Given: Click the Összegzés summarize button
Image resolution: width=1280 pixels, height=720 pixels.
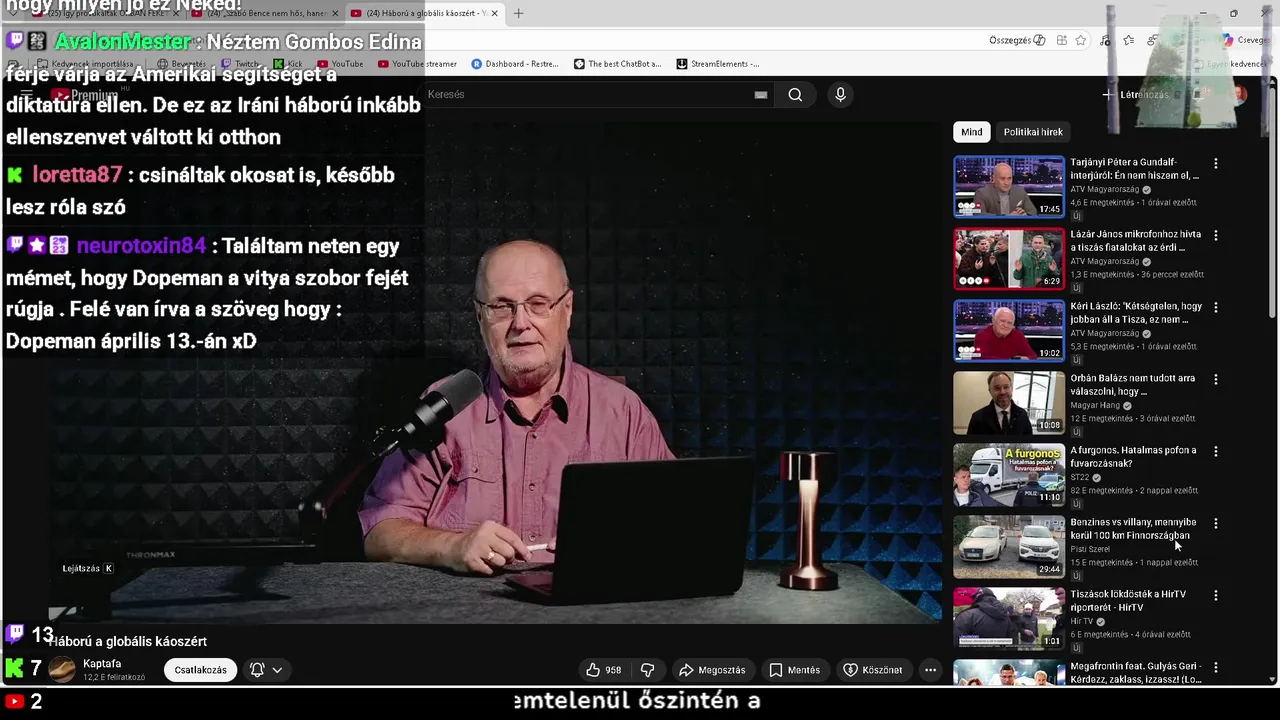Looking at the screenshot, I should click(x=1017, y=40).
